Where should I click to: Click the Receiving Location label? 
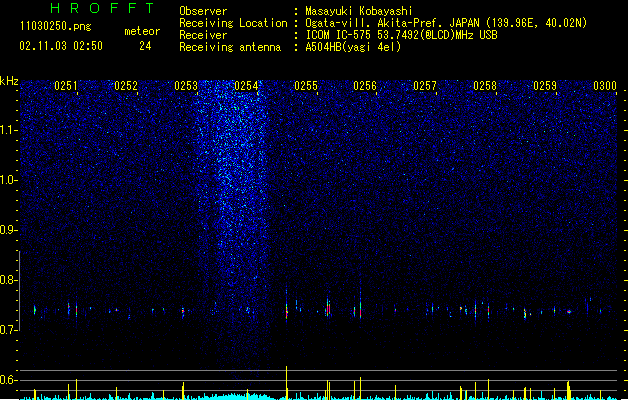(233, 23)
